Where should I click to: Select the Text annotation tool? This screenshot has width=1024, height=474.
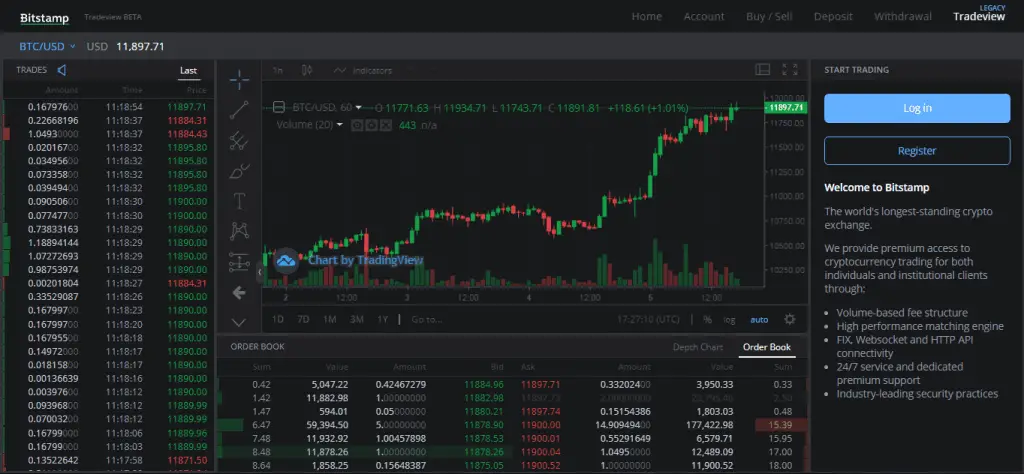tap(239, 201)
